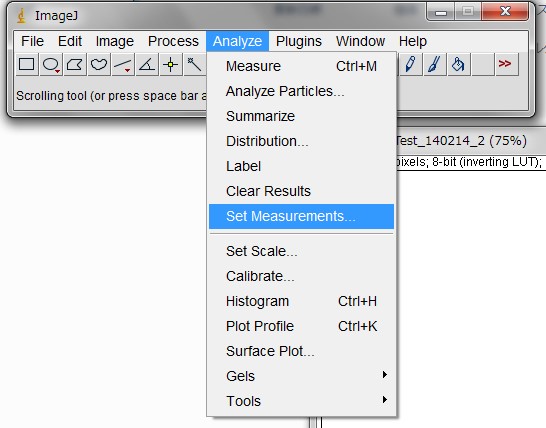This screenshot has width=546, height=428.
Task: Select the Flood Fill bucket tool
Action: pyautogui.click(x=459, y=64)
